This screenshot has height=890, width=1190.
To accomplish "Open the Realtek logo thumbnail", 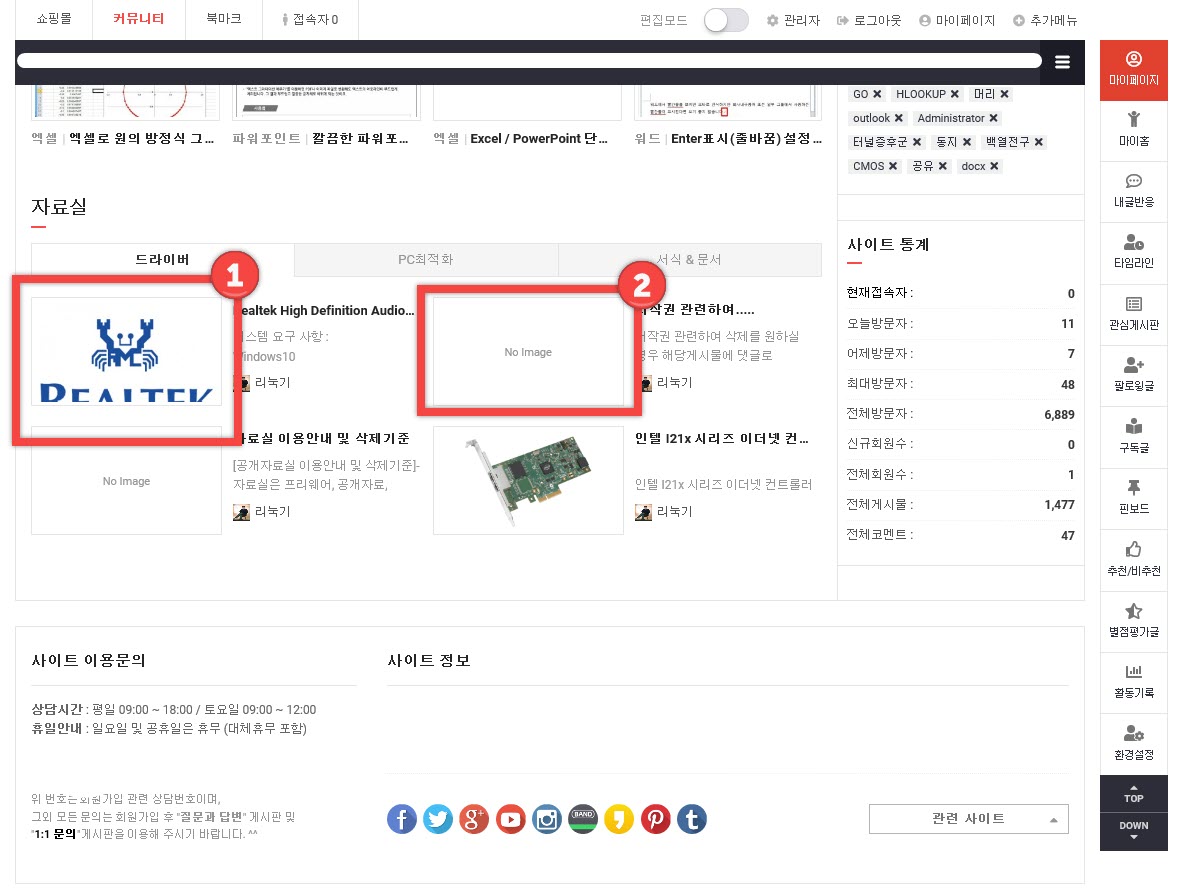I will pyautogui.click(x=127, y=351).
